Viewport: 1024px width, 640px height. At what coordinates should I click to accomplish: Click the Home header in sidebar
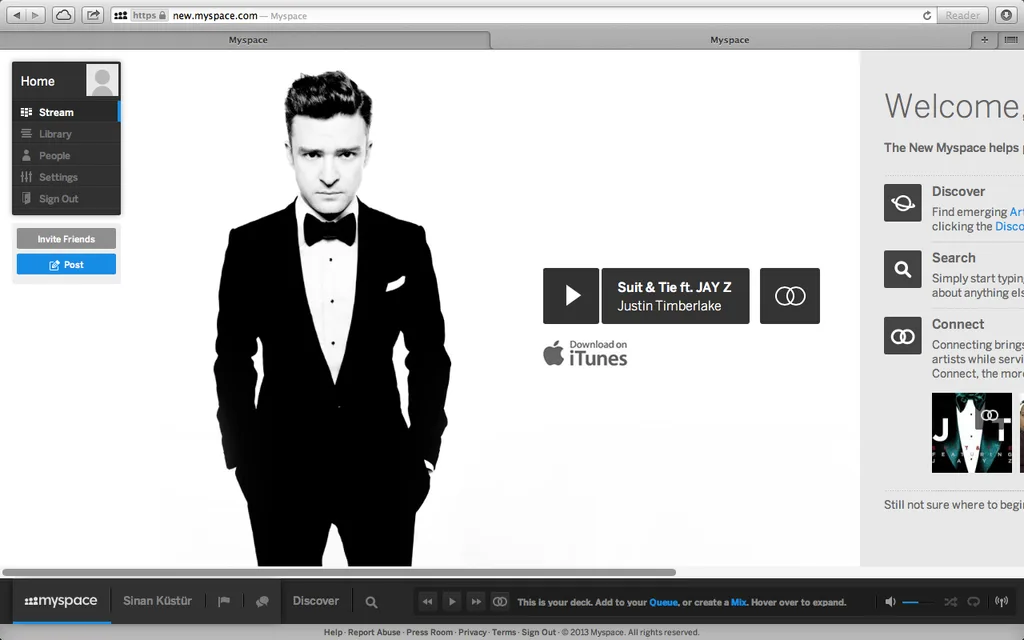pos(37,81)
